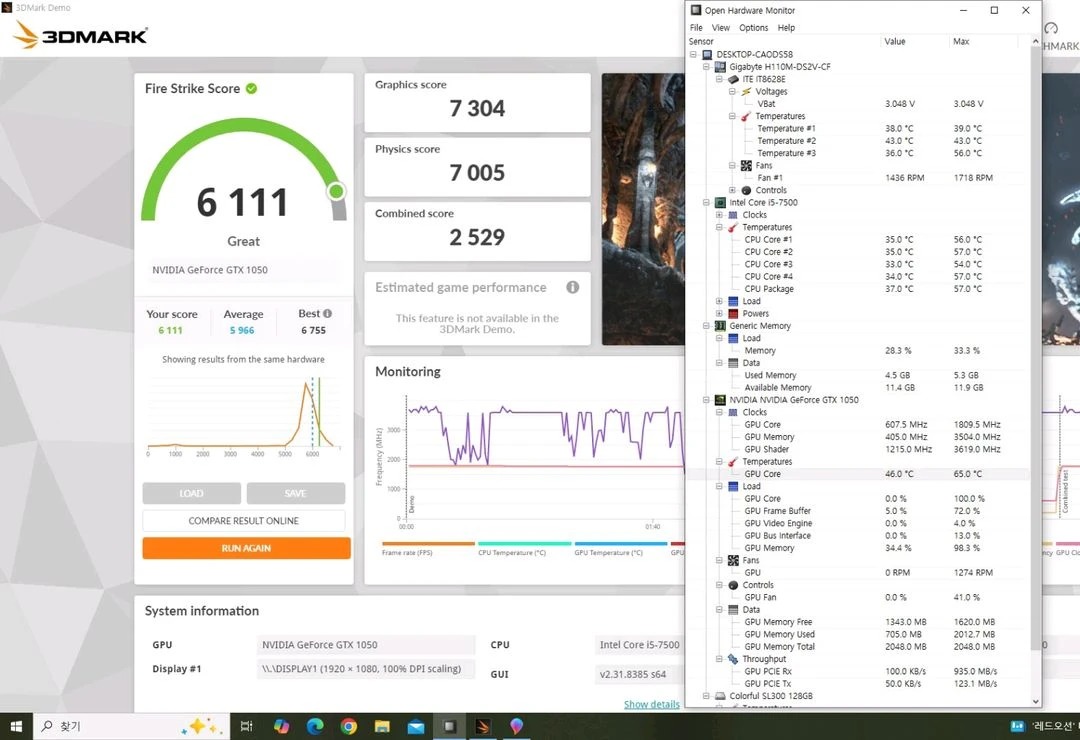This screenshot has width=1080, height=740.
Task: Open File Explorer from the taskbar
Action: pyautogui.click(x=382, y=726)
